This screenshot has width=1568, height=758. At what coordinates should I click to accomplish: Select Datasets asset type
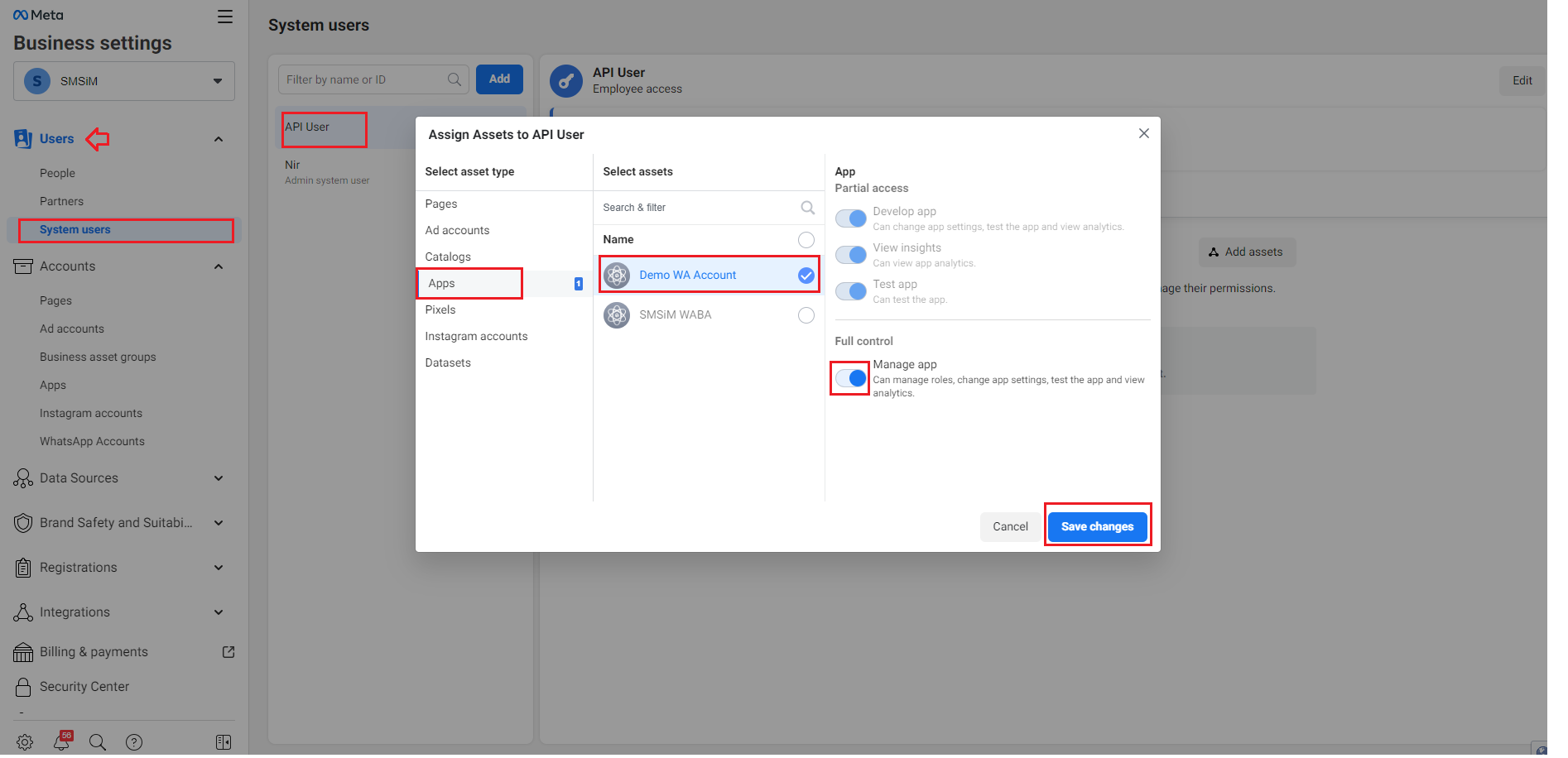click(x=504, y=362)
